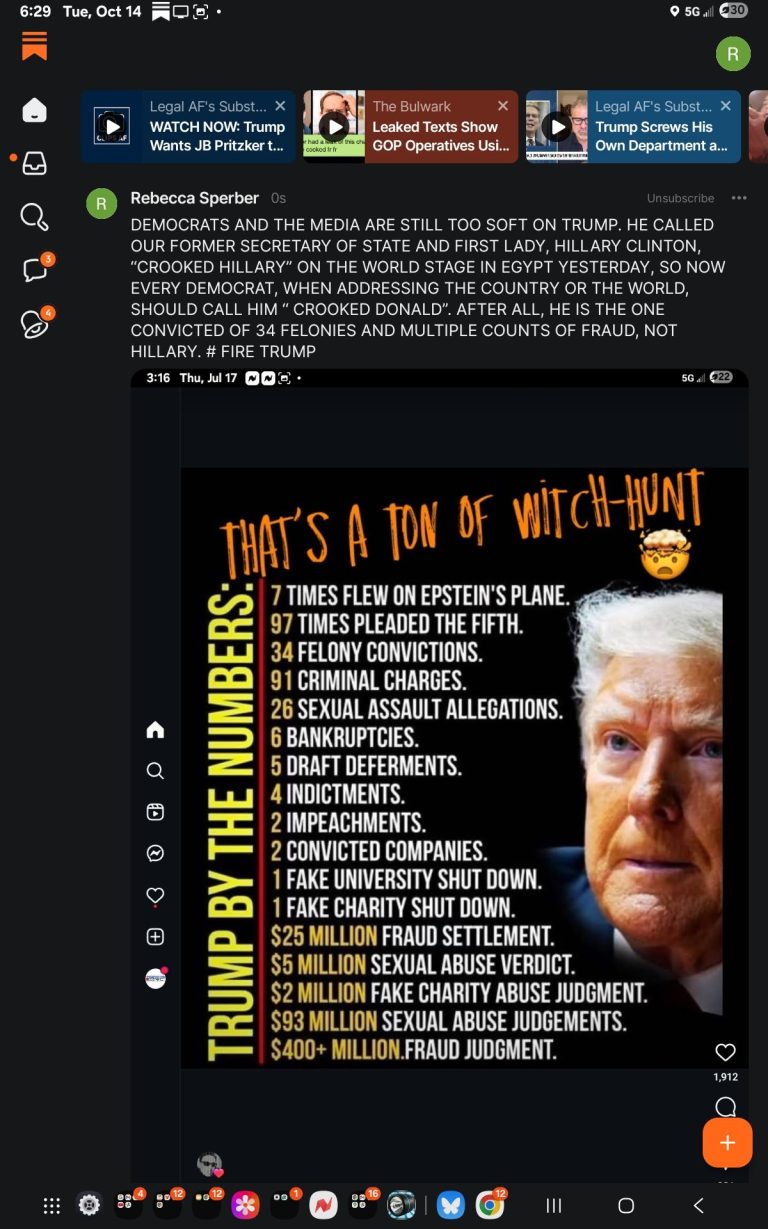Viewport: 768px width, 1229px height.
Task: Open the 'Trump by the numbers' image
Action: [x=465, y=768]
